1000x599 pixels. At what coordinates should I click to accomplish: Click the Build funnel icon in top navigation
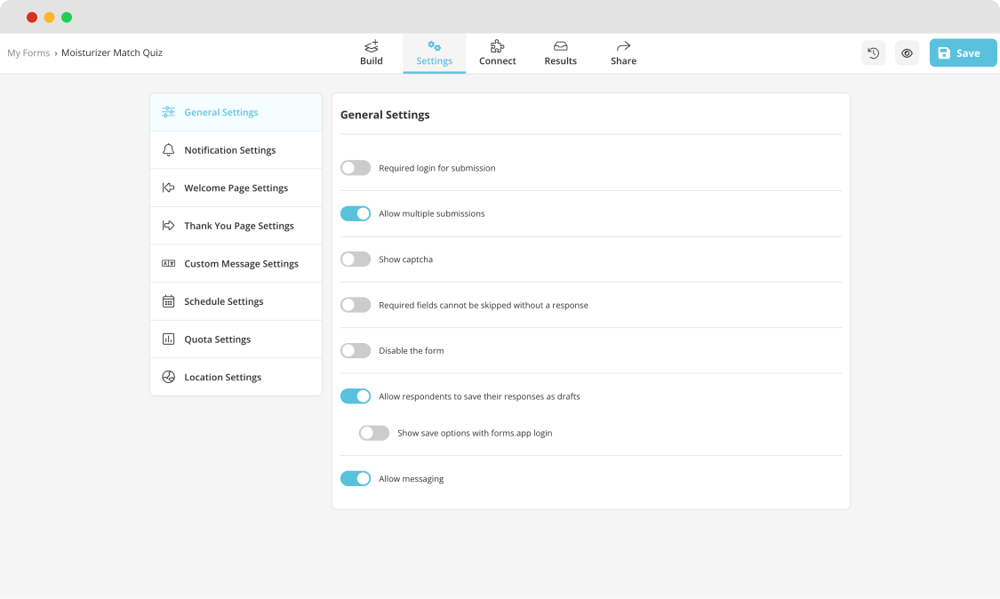tap(371, 45)
